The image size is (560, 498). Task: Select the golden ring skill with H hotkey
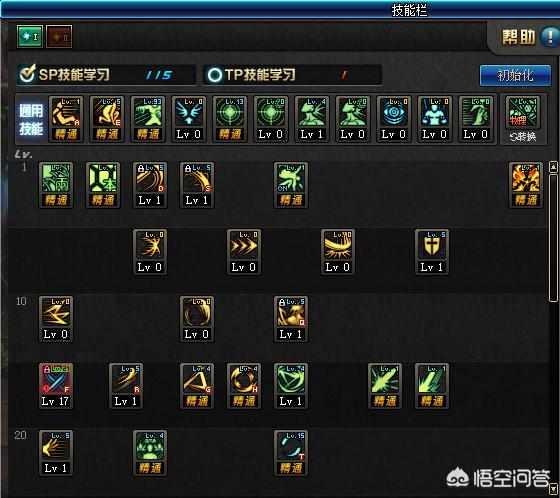pyautogui.click(x=244, y=386)
